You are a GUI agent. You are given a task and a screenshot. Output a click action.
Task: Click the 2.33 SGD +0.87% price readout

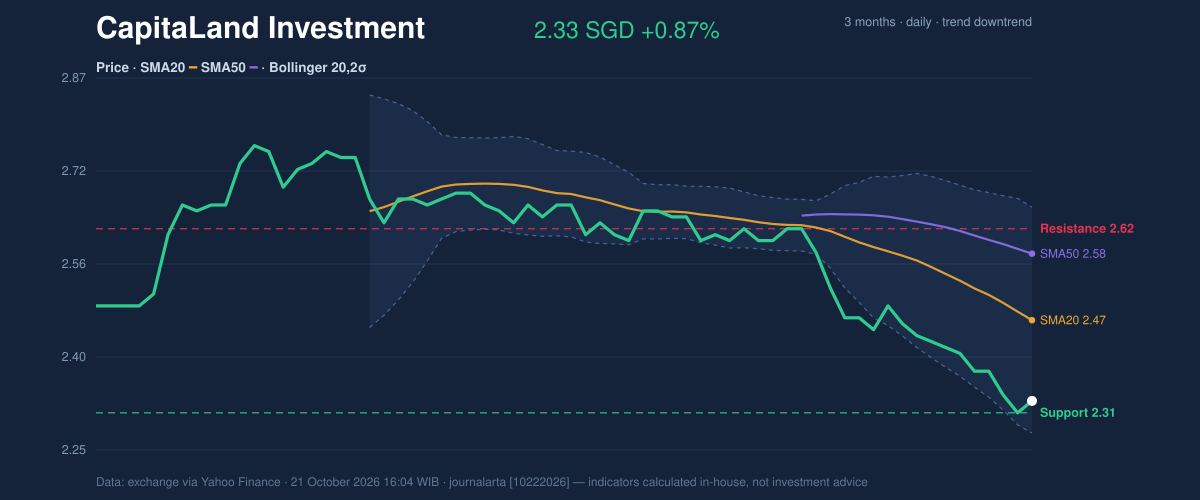pos(627,31)
